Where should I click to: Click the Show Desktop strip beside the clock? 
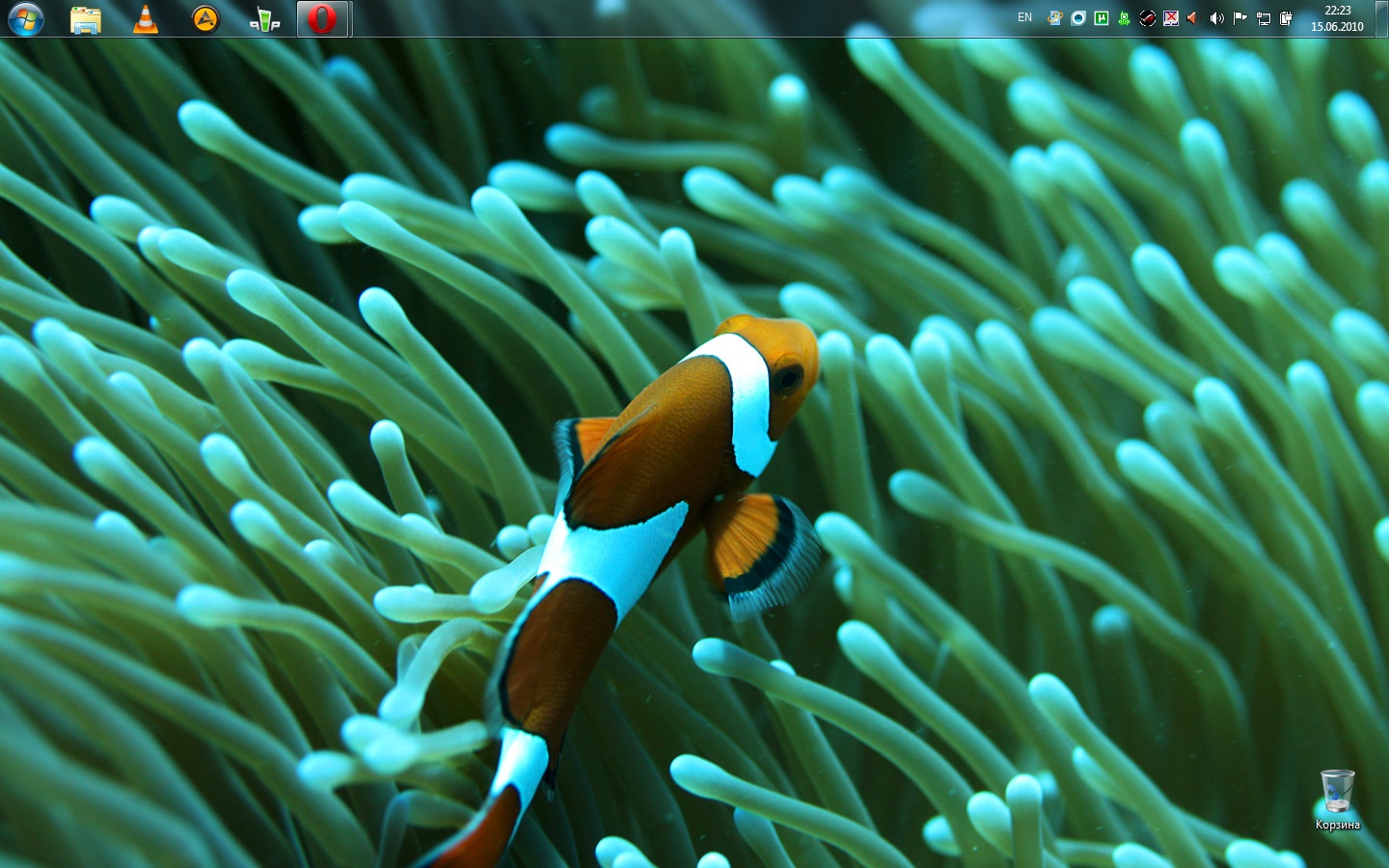click(1383, 18)
